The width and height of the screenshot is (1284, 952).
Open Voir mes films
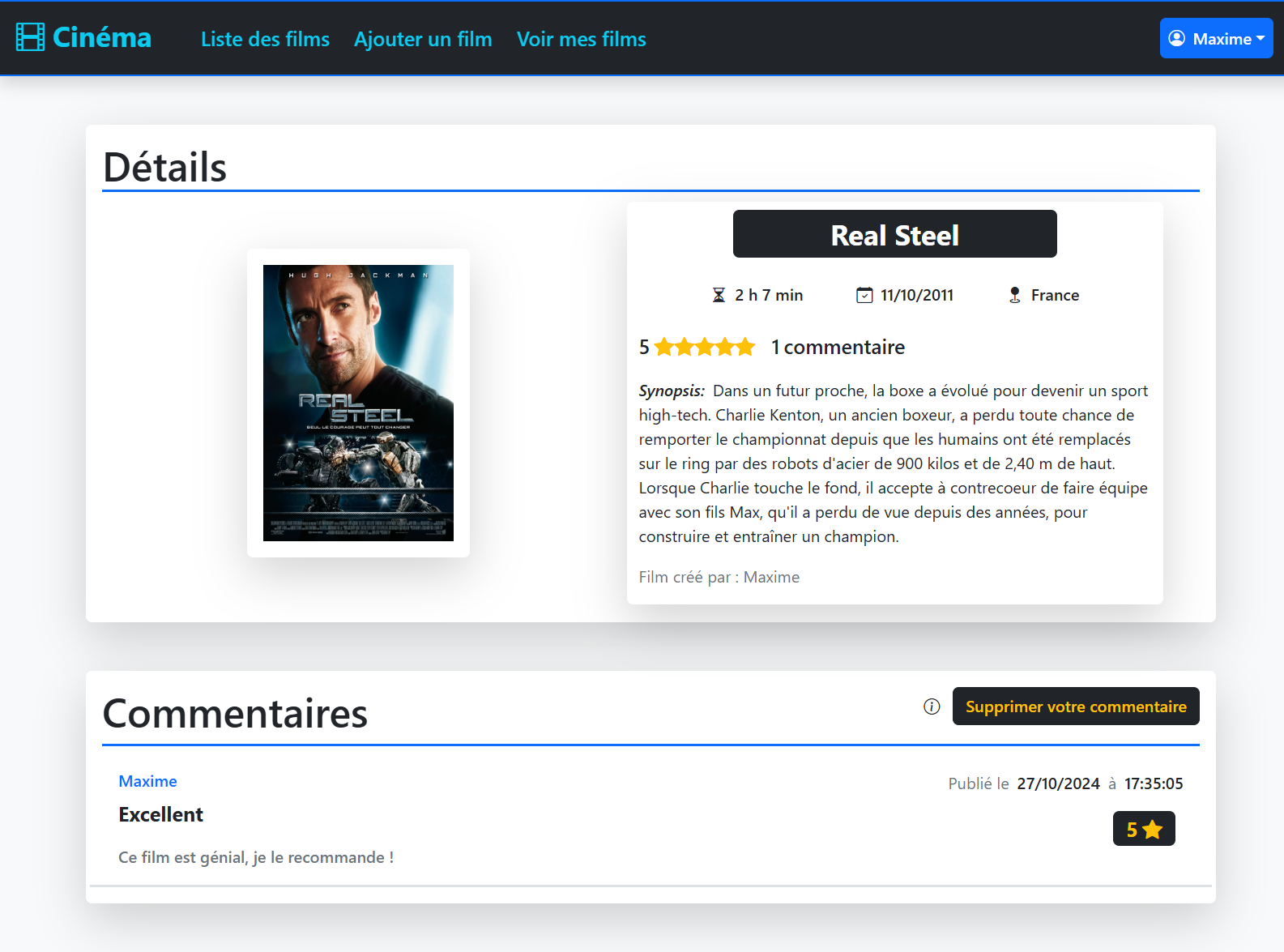(582, 39)
